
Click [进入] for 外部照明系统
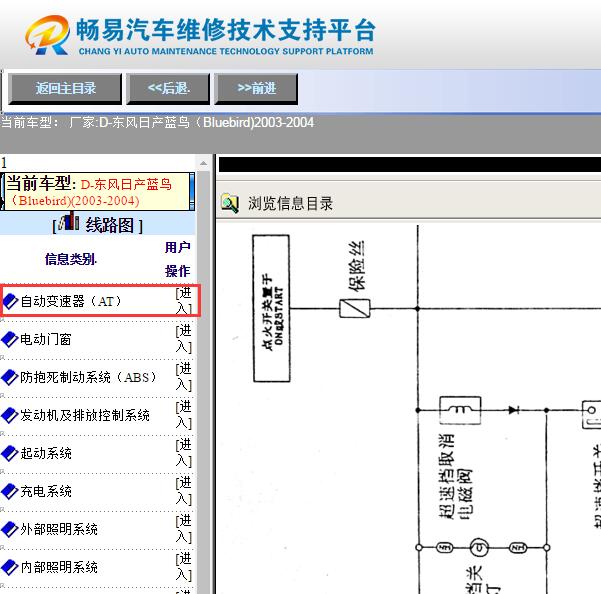pos(184,528)
